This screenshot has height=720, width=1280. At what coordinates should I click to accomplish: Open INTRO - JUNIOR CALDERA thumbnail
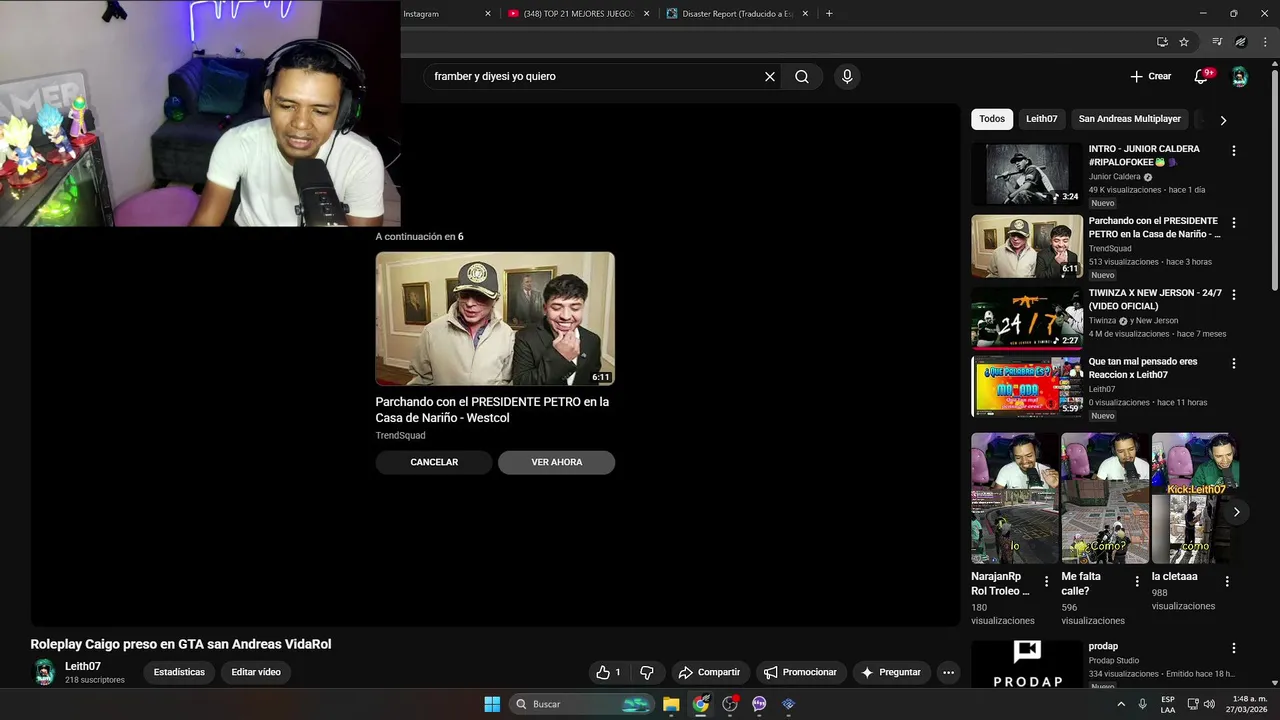coord(1027,174)
